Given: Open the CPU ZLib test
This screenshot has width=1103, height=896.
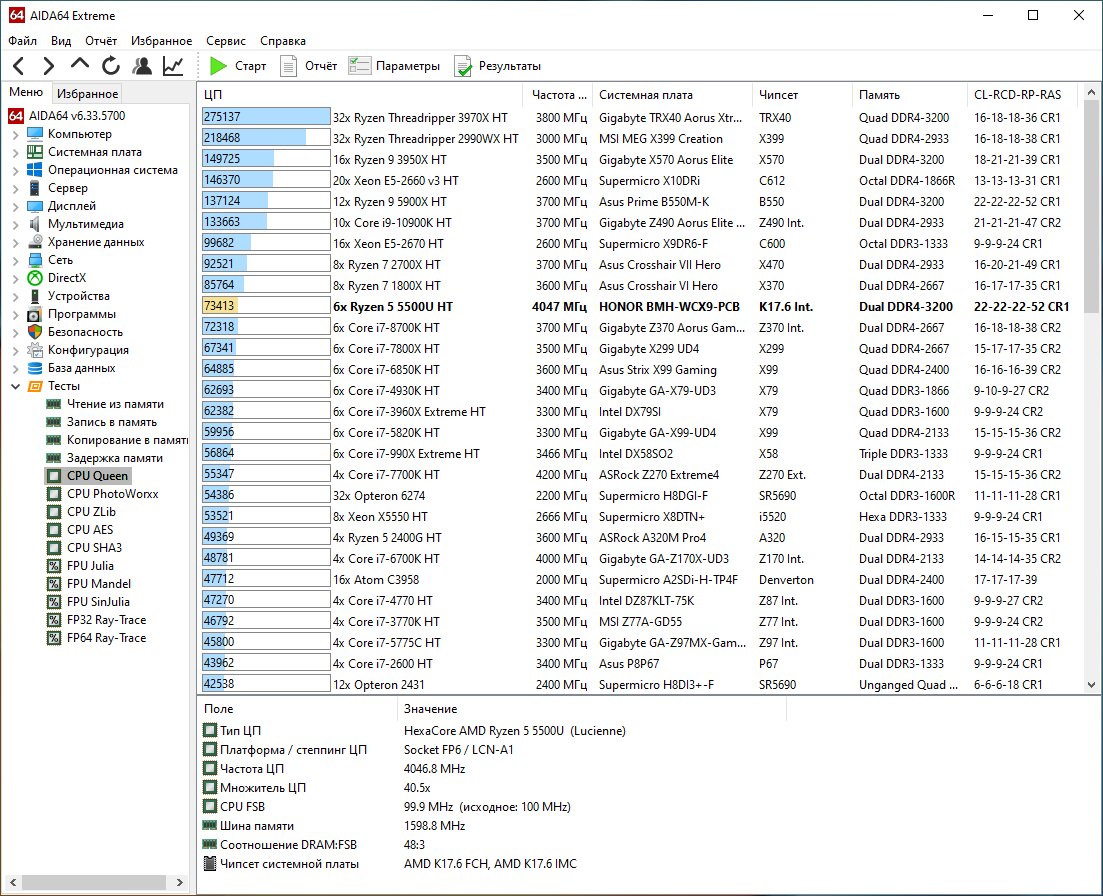Looking at the screenshot, I should 81,512.
